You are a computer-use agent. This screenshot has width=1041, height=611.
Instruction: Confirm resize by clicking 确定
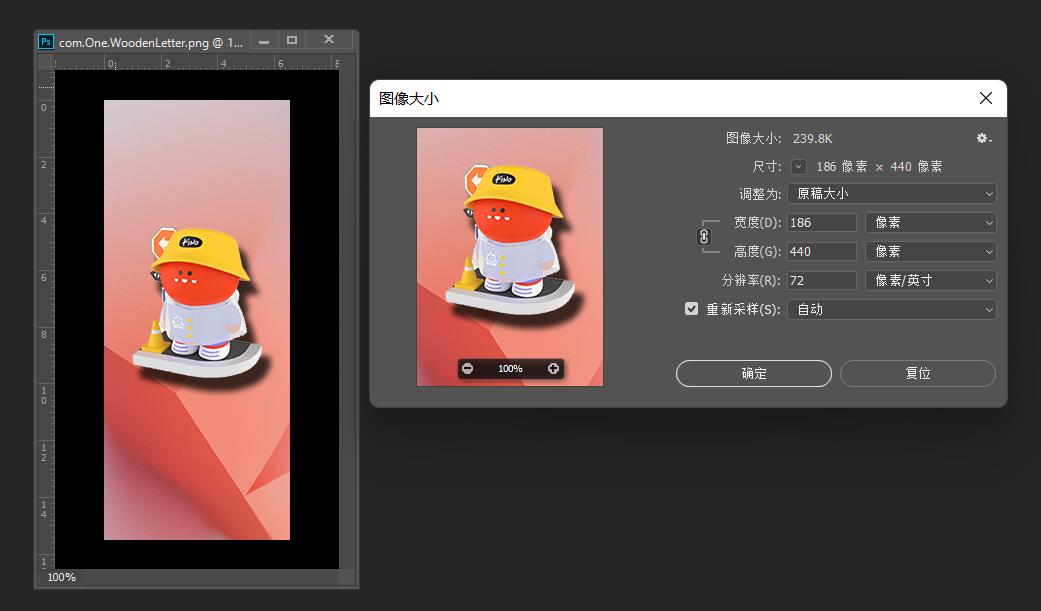[x=753, y=373]
